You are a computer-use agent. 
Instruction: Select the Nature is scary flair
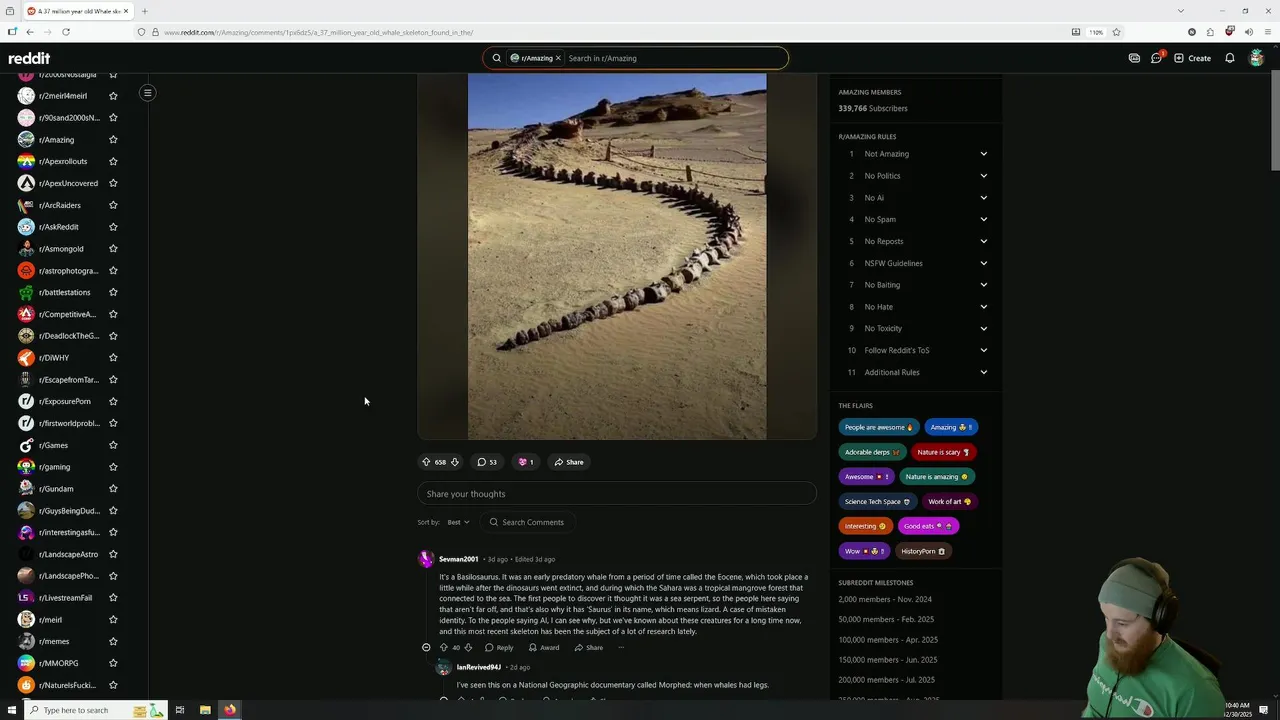click(943, 452)
